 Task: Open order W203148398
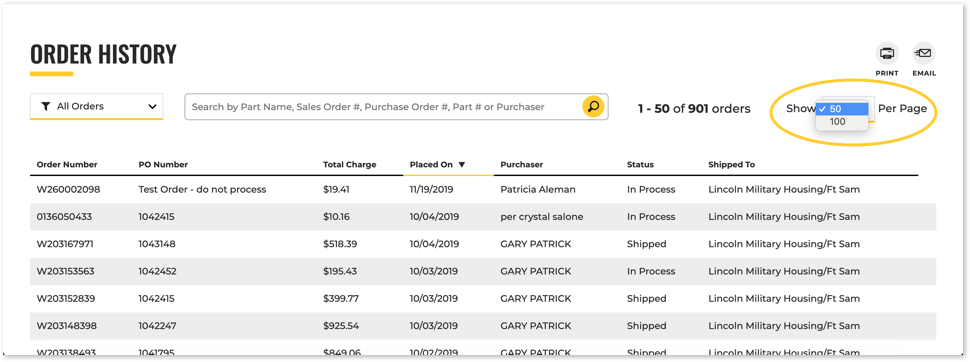pyautogui.click(x=66, y=325)
